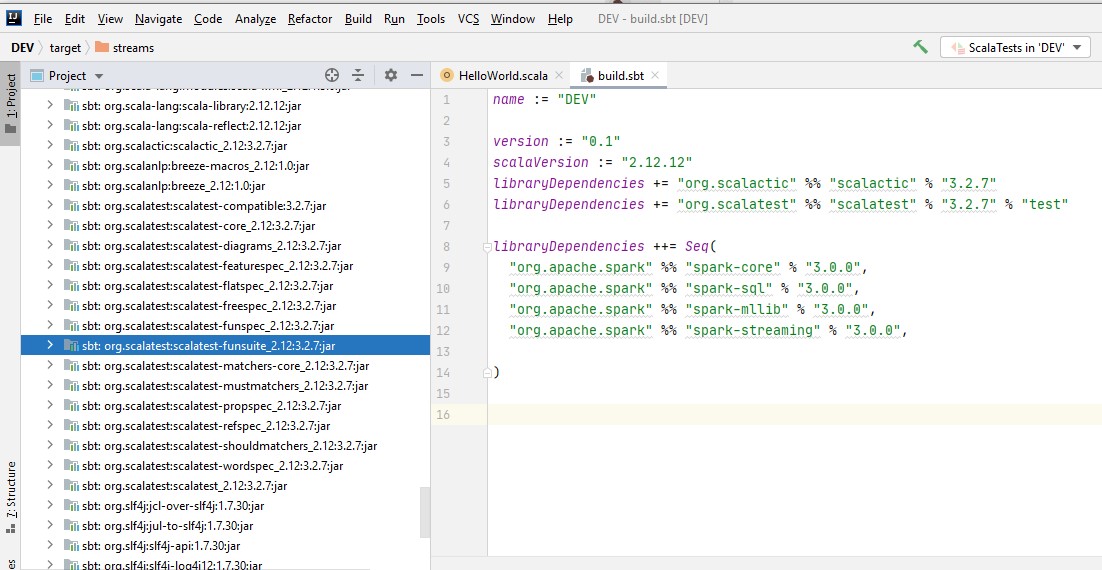Click the Project panel vertical scrollbar thumb
1102x570 pixels.
point(424,512)
